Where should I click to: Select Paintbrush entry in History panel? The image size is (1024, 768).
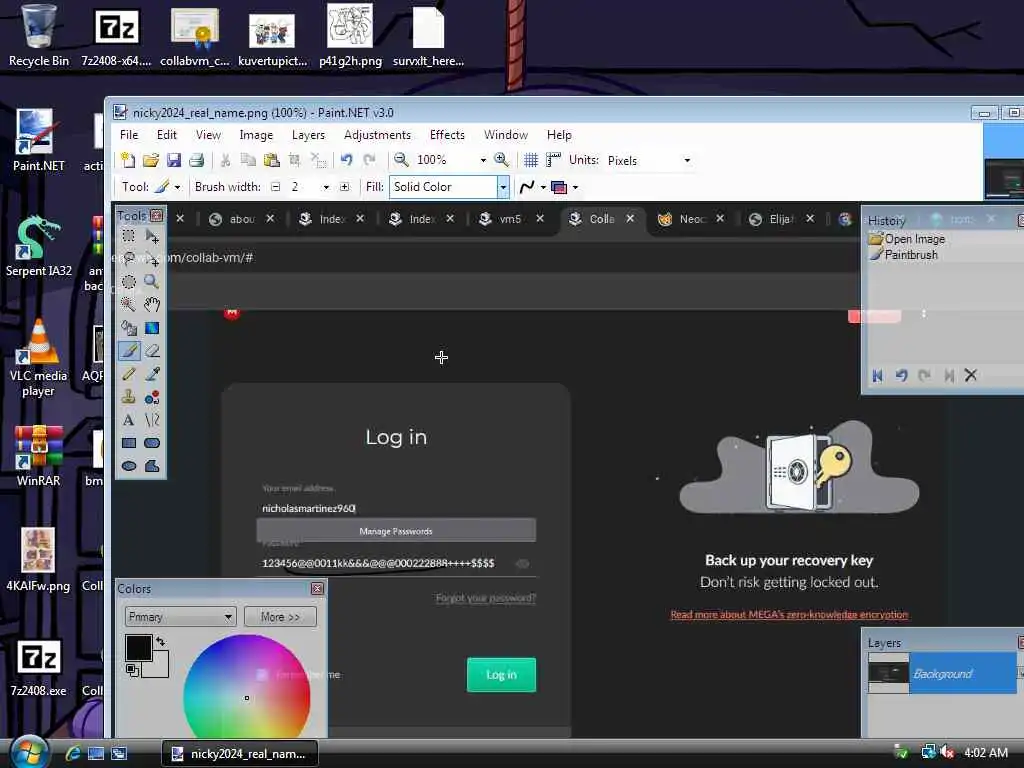click(904, 255)
